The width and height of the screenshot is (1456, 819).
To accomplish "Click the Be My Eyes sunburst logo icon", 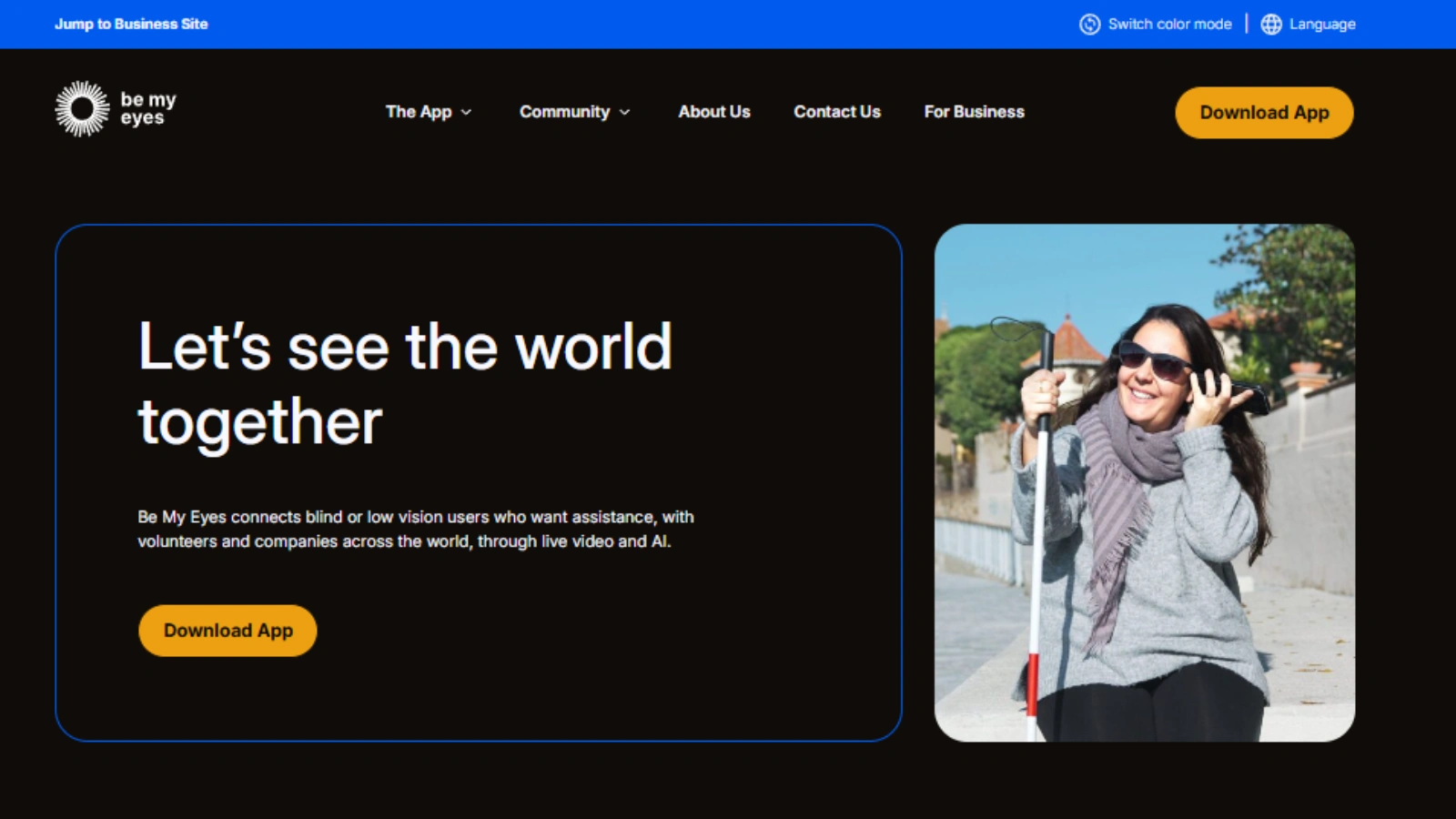I will 82,109.
